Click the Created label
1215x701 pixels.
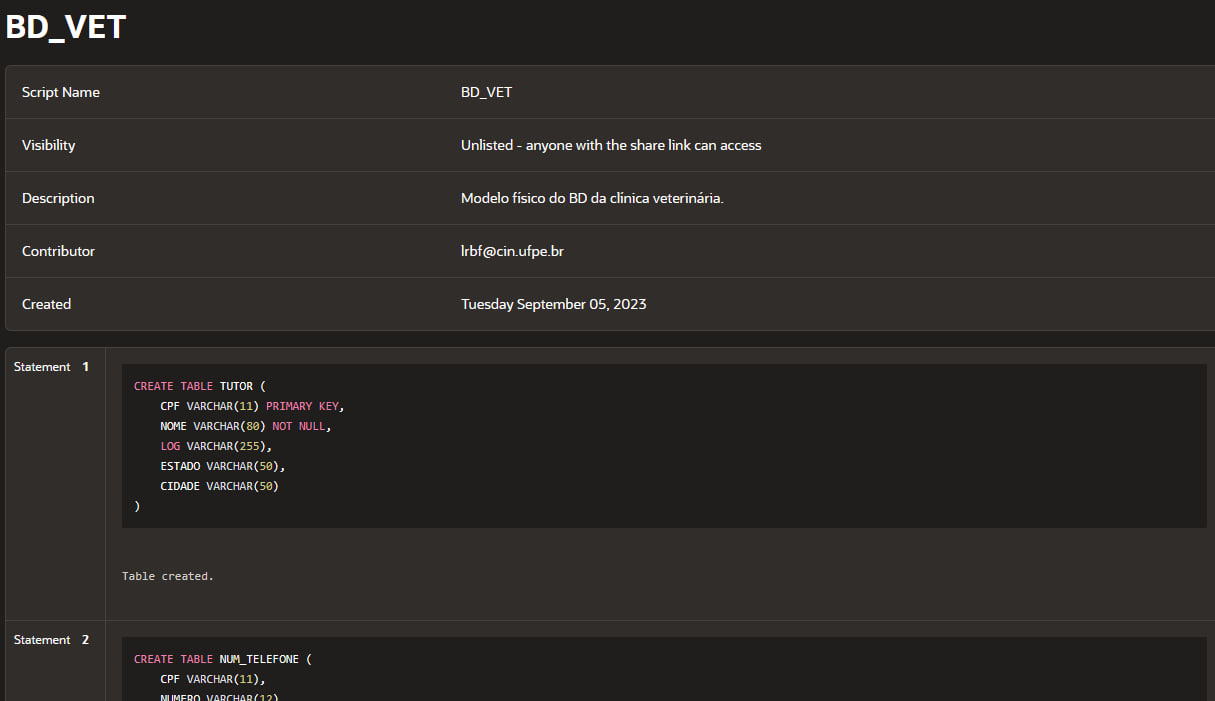[x=46, y=304]
